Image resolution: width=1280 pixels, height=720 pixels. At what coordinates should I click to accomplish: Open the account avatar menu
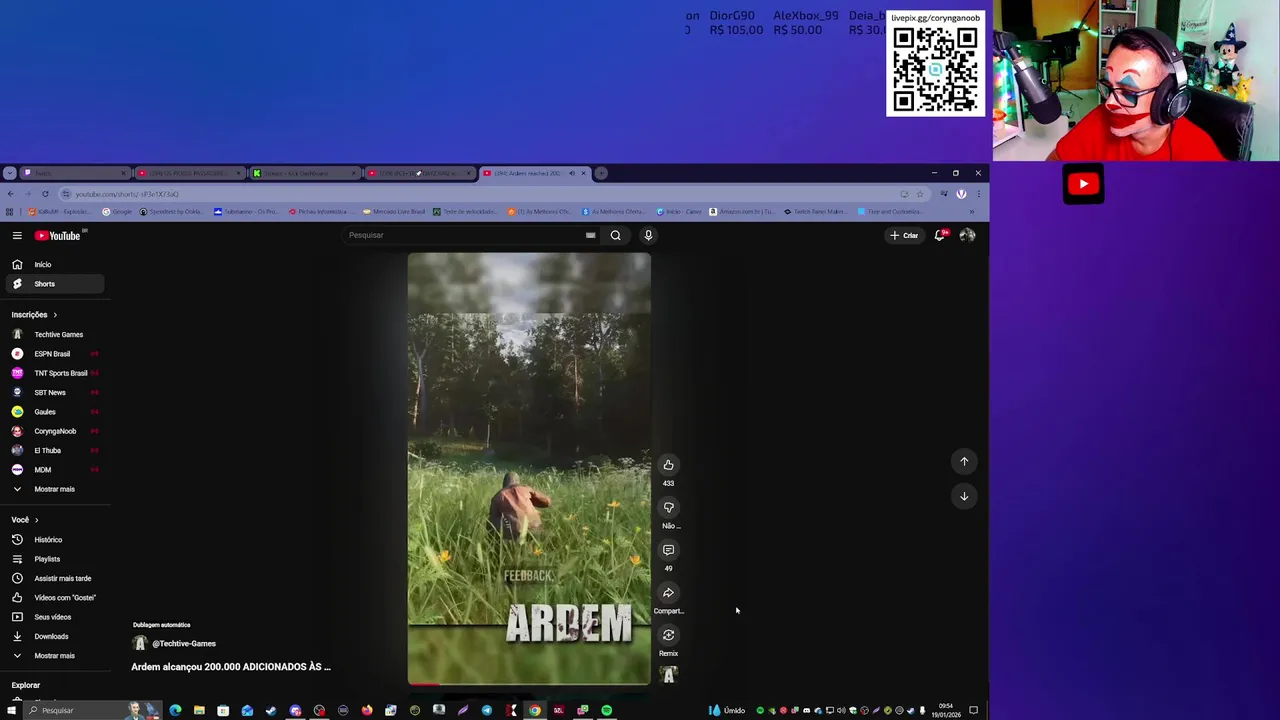[x=967, y=235]
